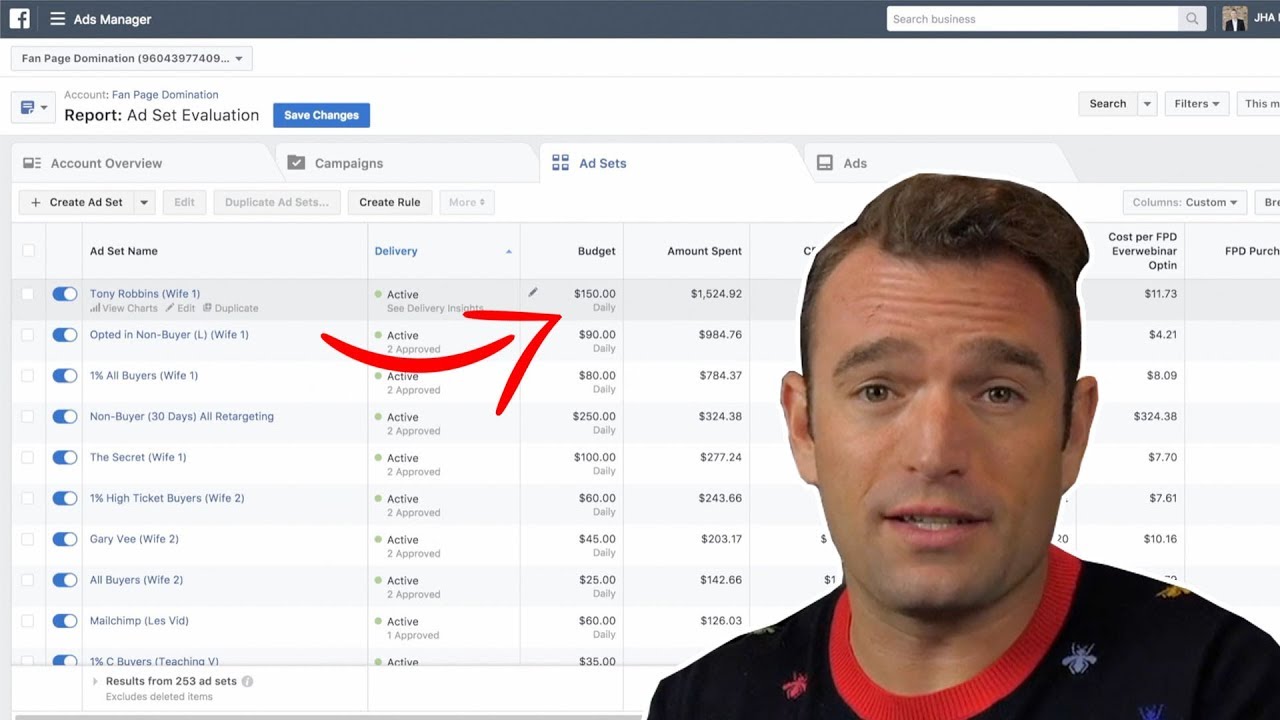Check the Tony Robbins (Wife 1) row checkbox

pyautogui.click(x=28, y=294)
